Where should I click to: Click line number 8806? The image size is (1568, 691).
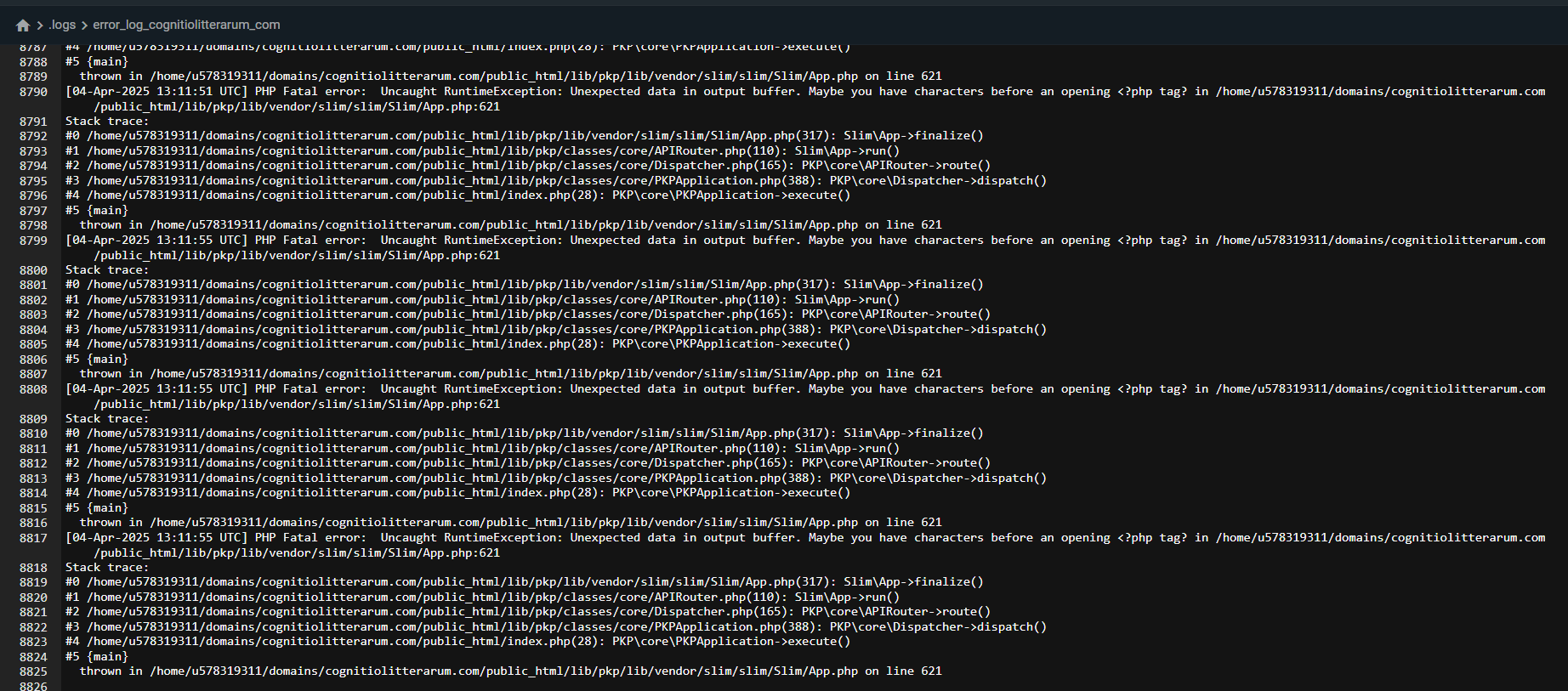pos(34,360)
